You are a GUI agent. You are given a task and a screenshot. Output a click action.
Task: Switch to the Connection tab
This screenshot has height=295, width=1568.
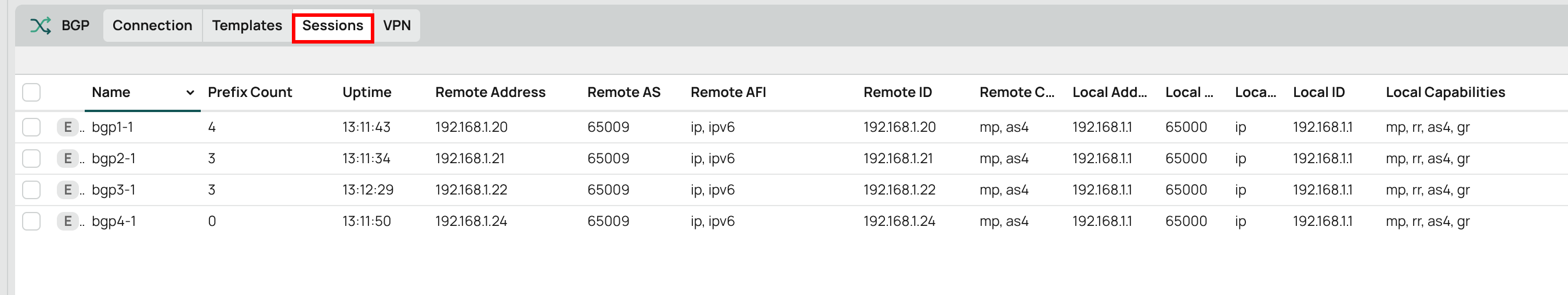pyautogui.click(x=152, y=26)
